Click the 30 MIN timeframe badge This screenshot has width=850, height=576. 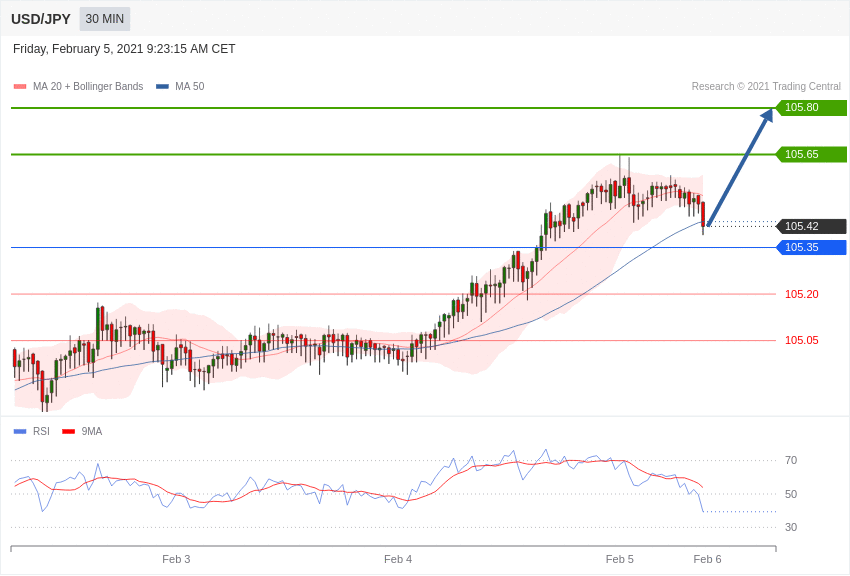point(105,19)
